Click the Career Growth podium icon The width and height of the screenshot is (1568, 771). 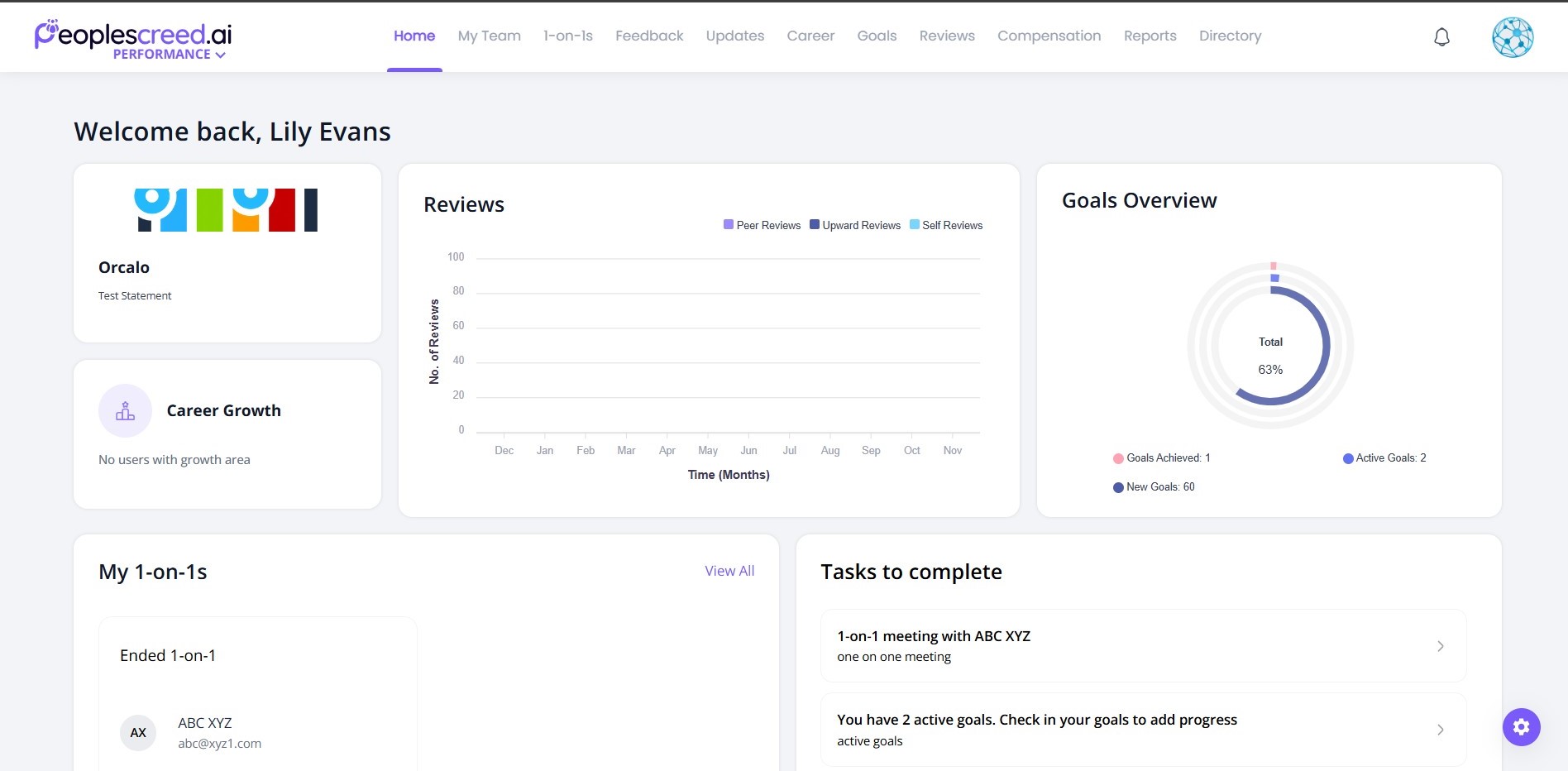[x=125, y=411]
